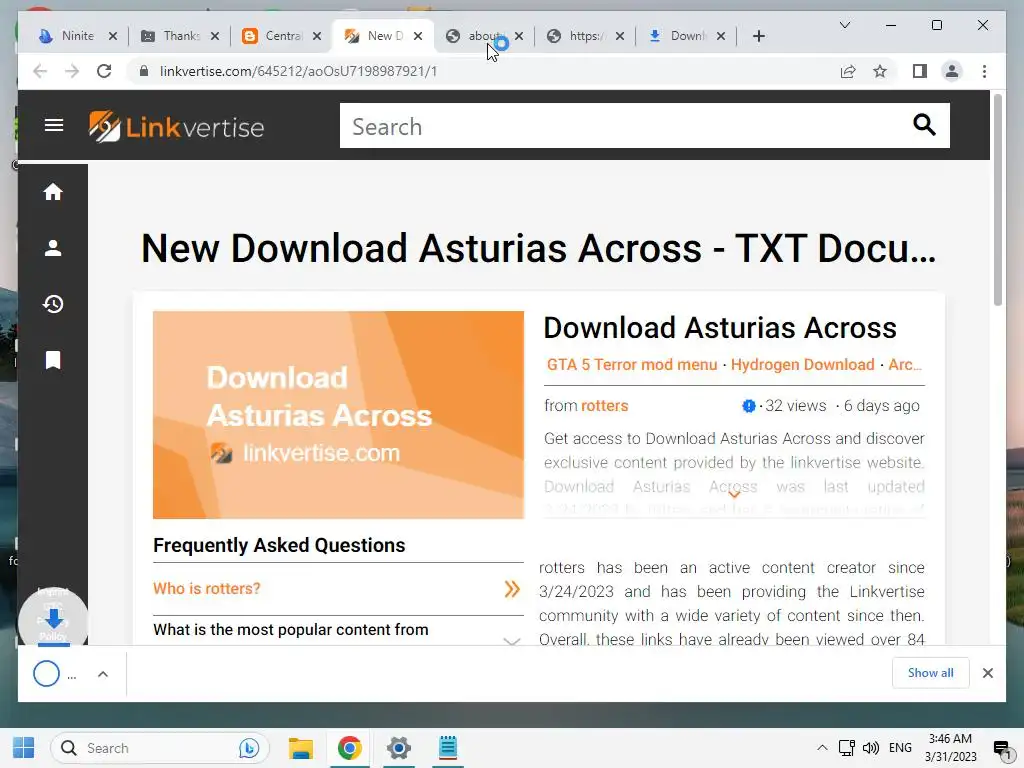Reload the current page
1024x768 pixels.
[x=104, y=71]
